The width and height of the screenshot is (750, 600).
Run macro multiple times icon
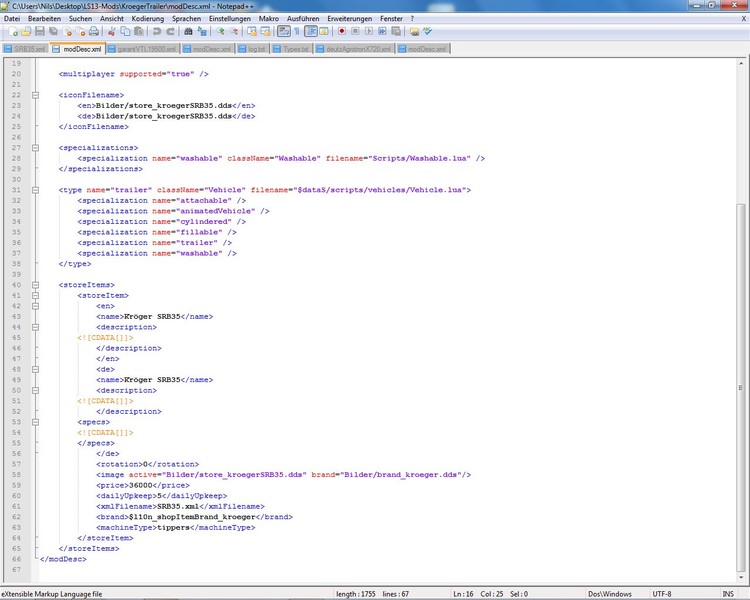pyautogui.click(x=382, y=32)
